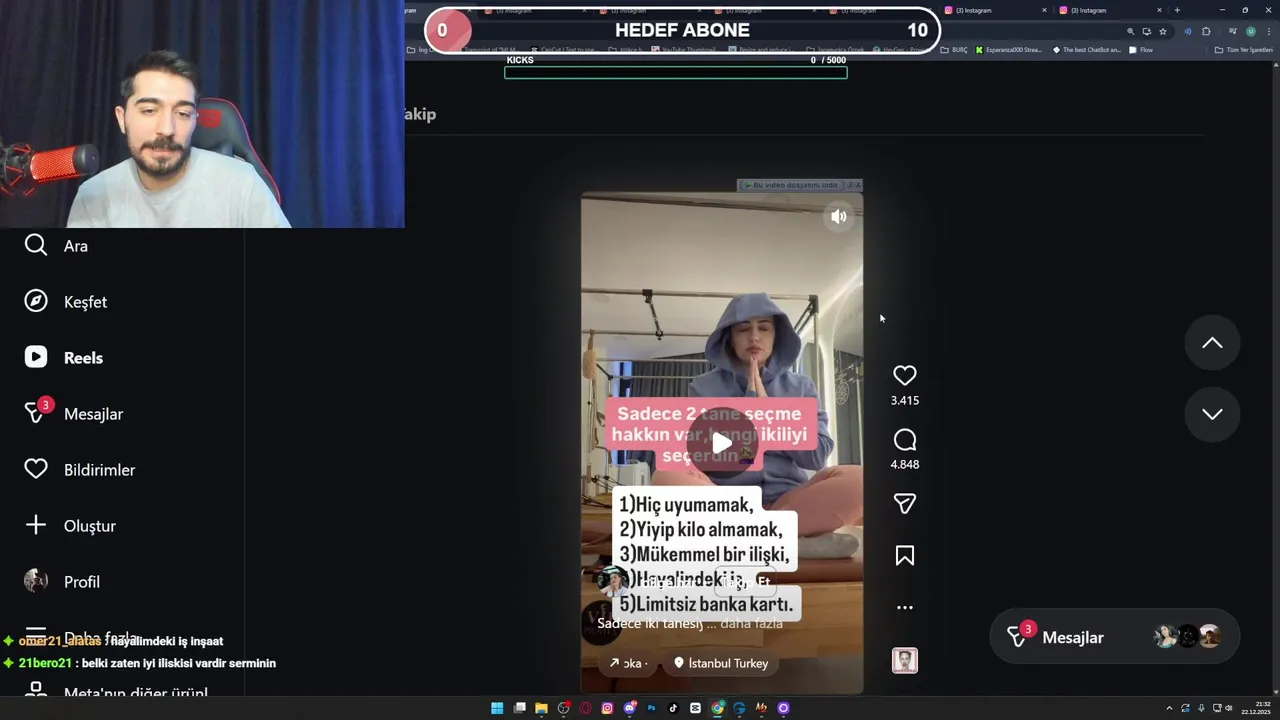
Task: Open a new browser tab
Action: [1177, 10]
